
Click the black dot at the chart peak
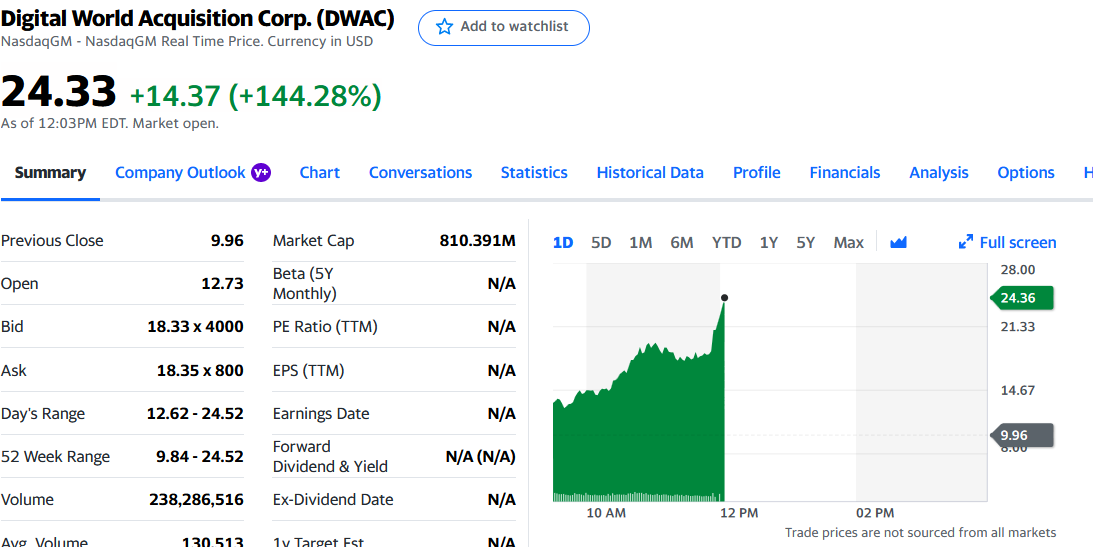[724, 298]
